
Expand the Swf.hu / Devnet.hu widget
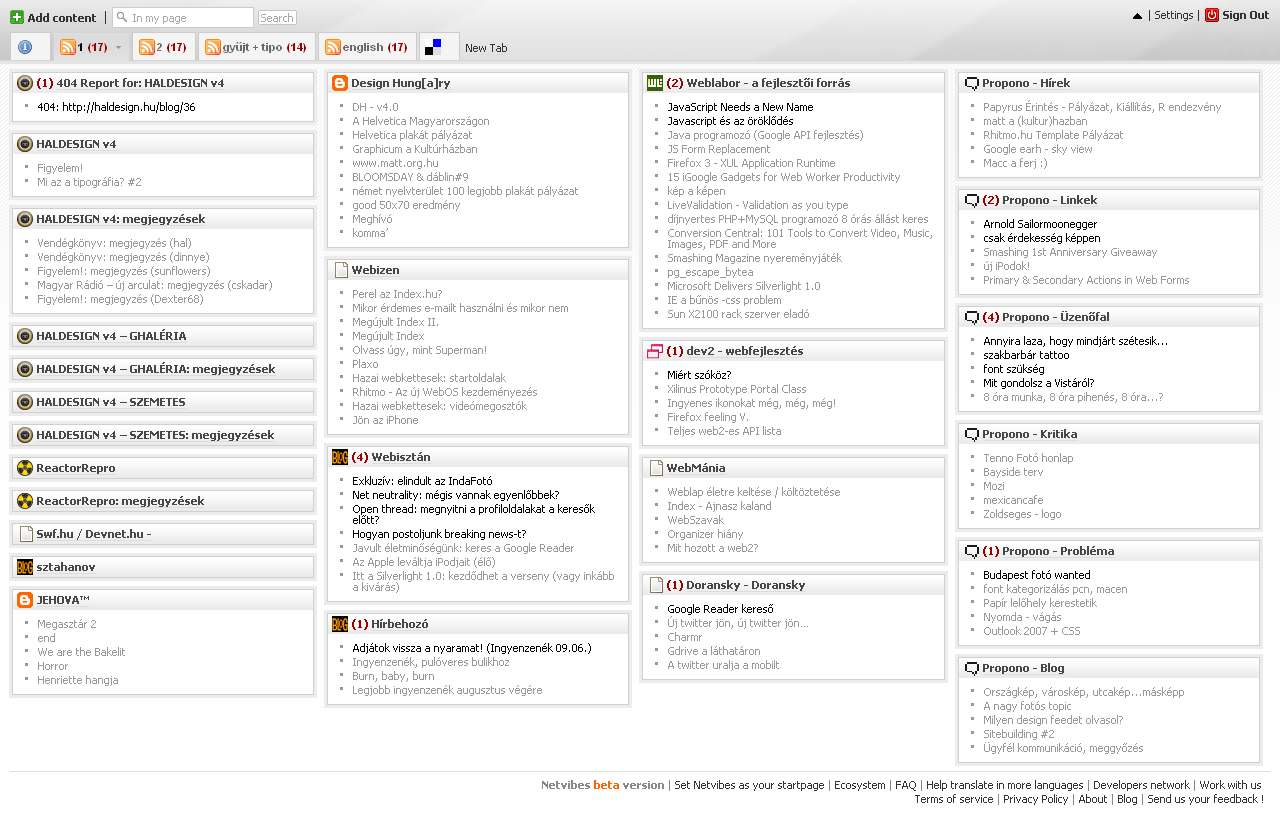[93, 534]
